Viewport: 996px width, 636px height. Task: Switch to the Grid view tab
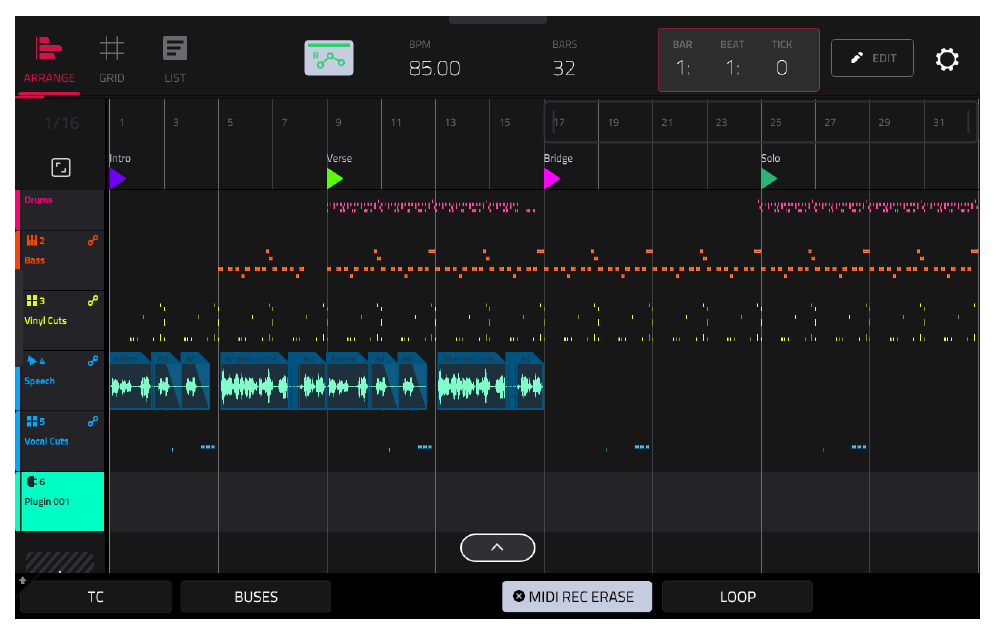(x=112, y=61)
